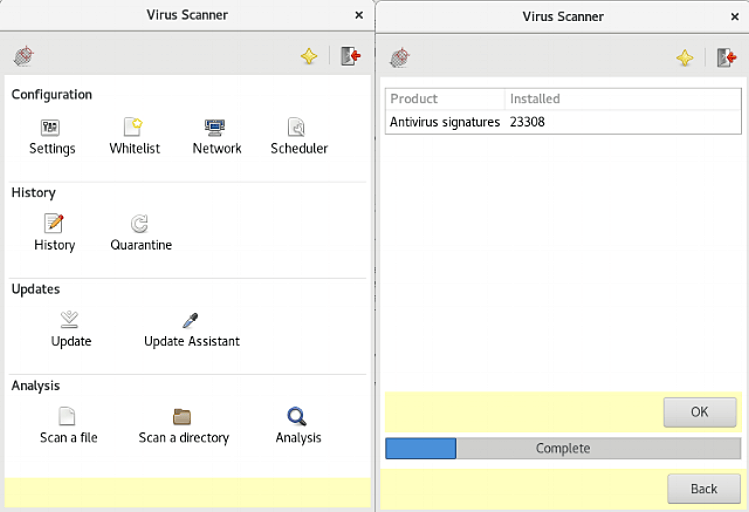The image size is (749, 512).
Task: Click yellow star icon in left window
Action: [309, 56]
